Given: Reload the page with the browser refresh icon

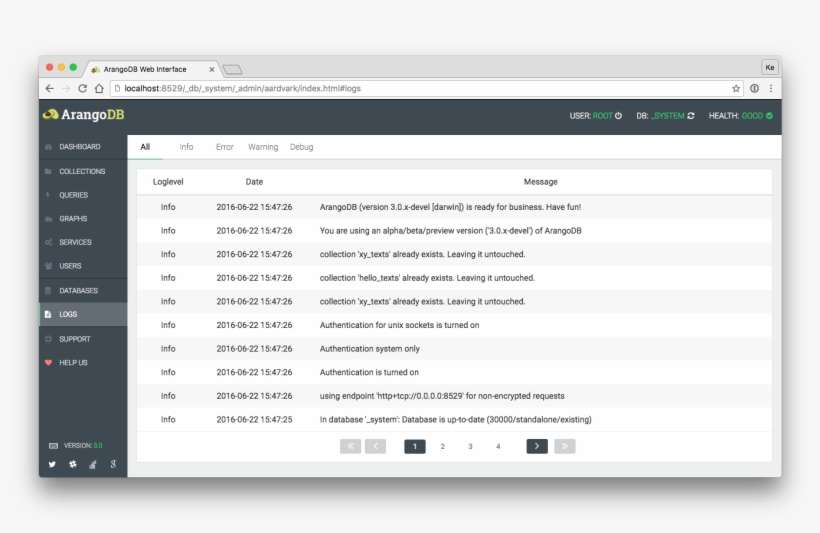Looking at the screenshot, I should point(83,88).
